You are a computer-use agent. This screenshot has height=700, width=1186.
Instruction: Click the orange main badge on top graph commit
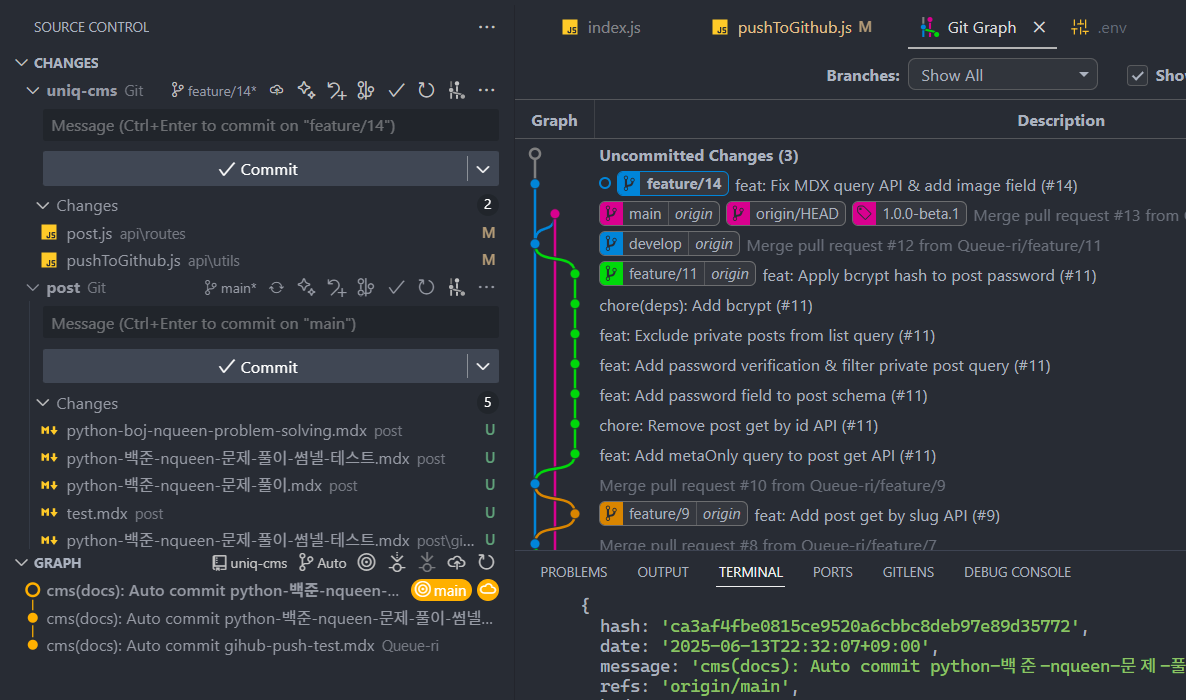click(x=442, y=590)
